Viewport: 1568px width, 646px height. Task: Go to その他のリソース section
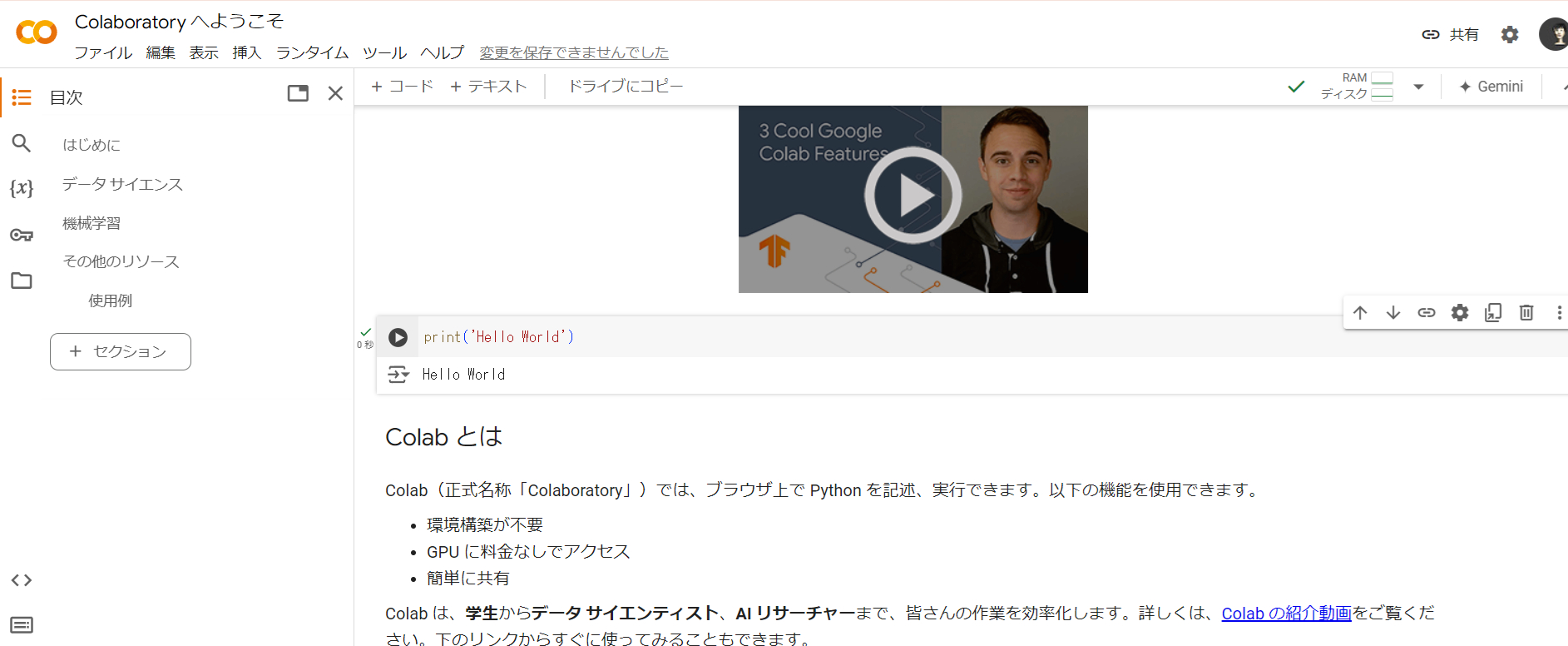click(x=121, y=261)
